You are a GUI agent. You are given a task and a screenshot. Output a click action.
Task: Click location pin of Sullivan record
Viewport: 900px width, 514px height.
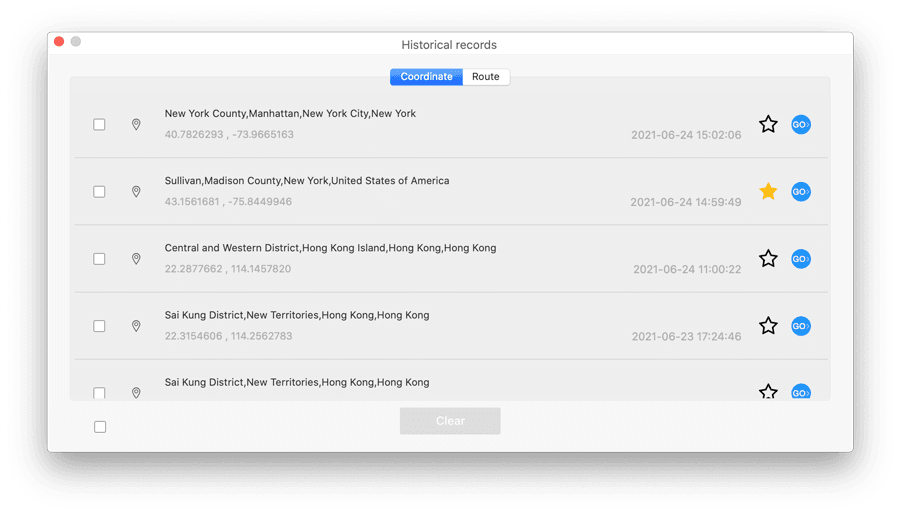(x=136, y=191)
